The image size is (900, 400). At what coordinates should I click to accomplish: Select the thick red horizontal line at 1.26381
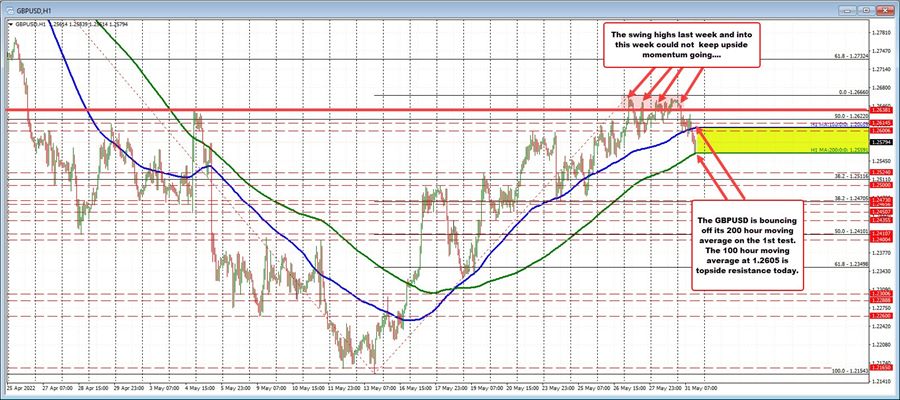(439, 109)
